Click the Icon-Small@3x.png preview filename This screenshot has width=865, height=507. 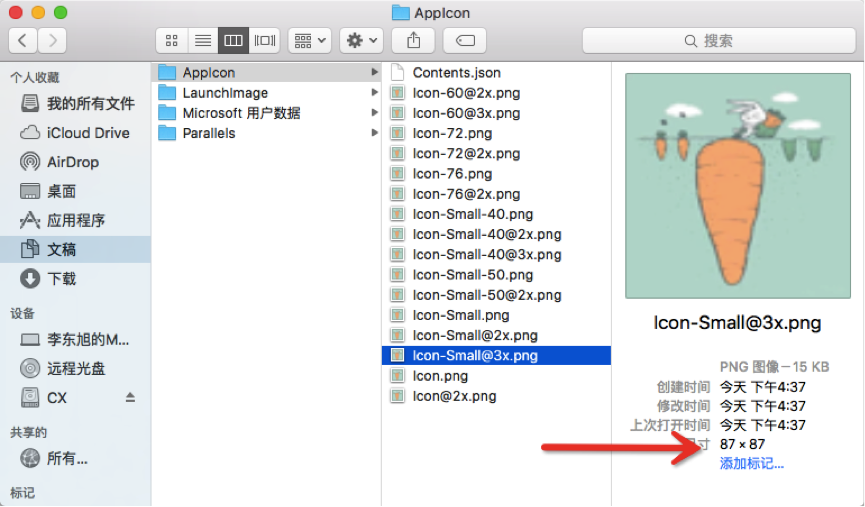point(737,322)
